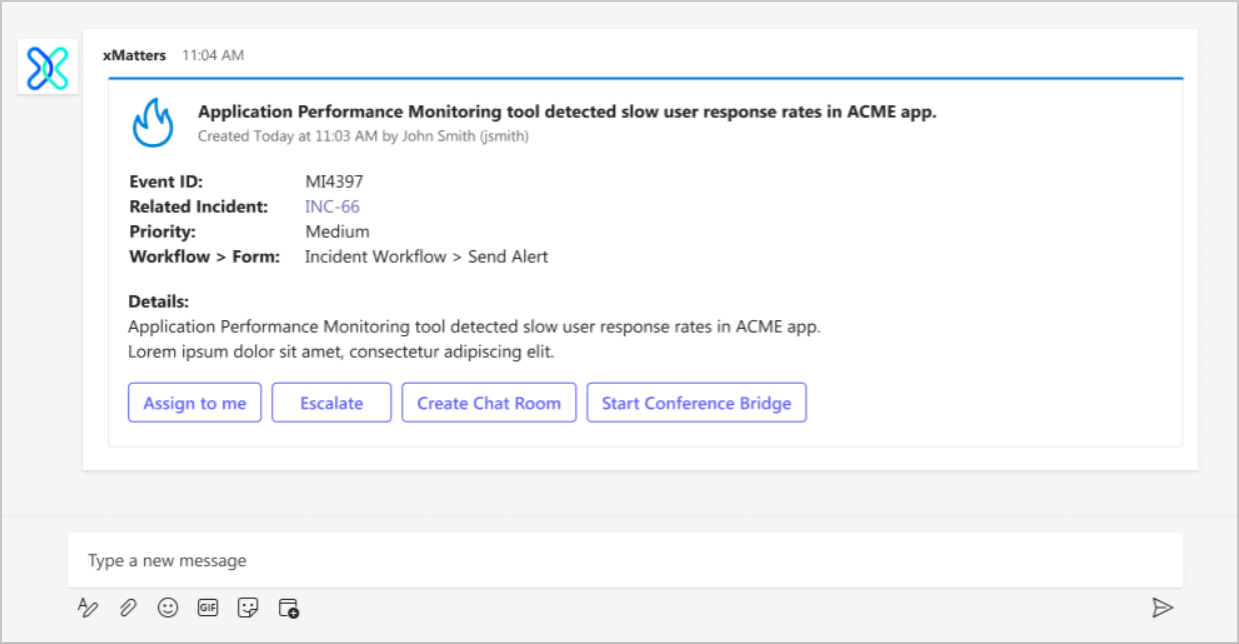The width and height of the screenshot is (1239, 644).
Task: Open text formatting options in compose box
Action: pyautogui.click(x=88, y=608)
